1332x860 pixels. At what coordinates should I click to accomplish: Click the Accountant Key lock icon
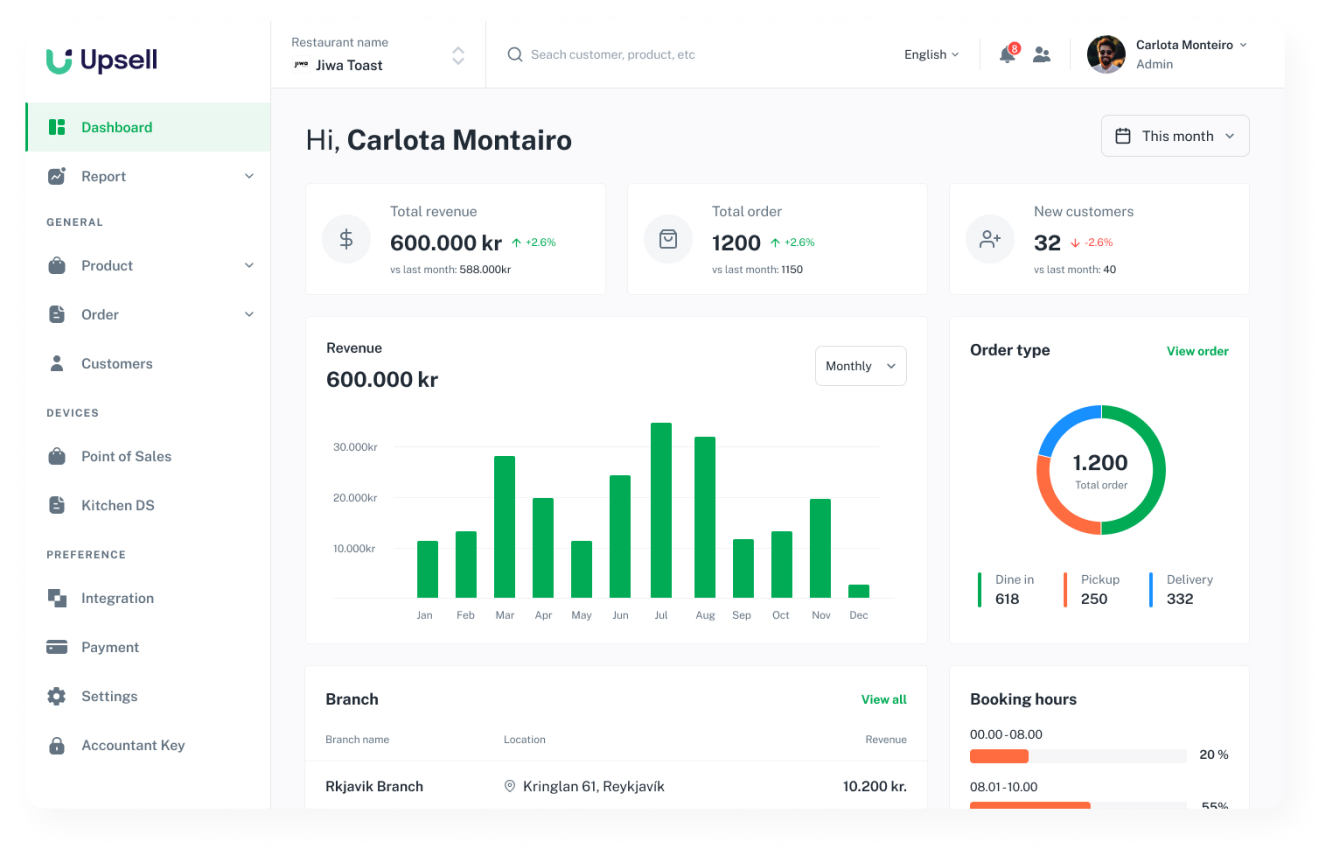(x=57, y=745)
